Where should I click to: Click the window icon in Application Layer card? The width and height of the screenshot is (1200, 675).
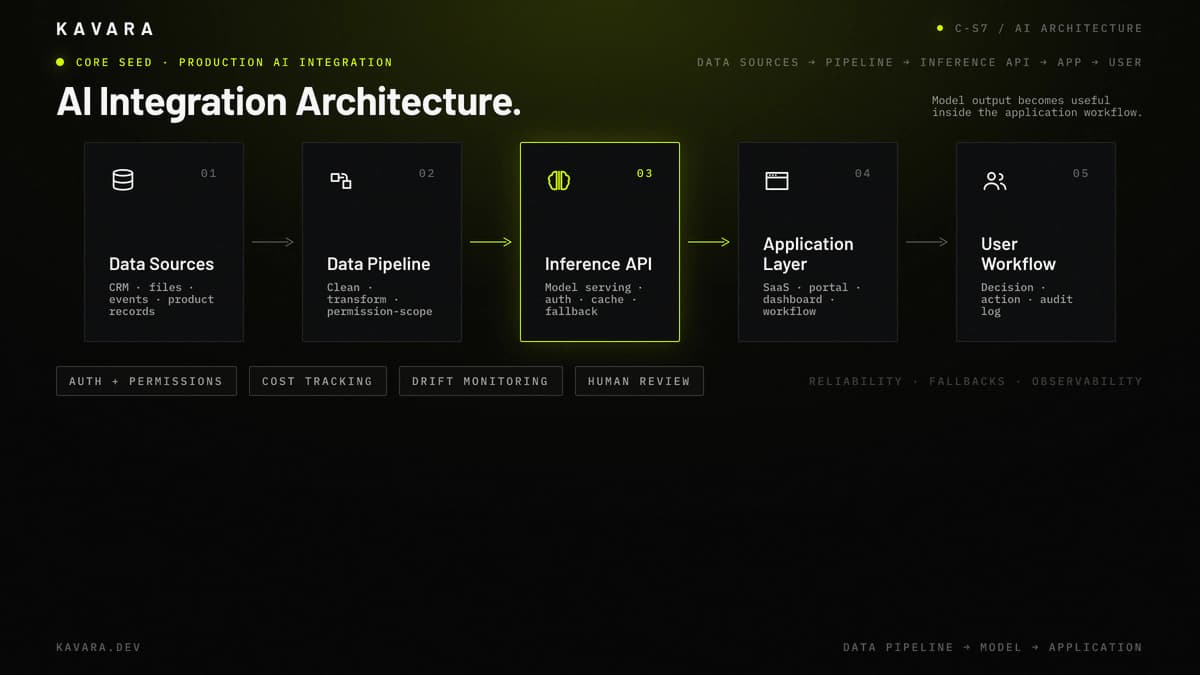[x=777, y=180]
